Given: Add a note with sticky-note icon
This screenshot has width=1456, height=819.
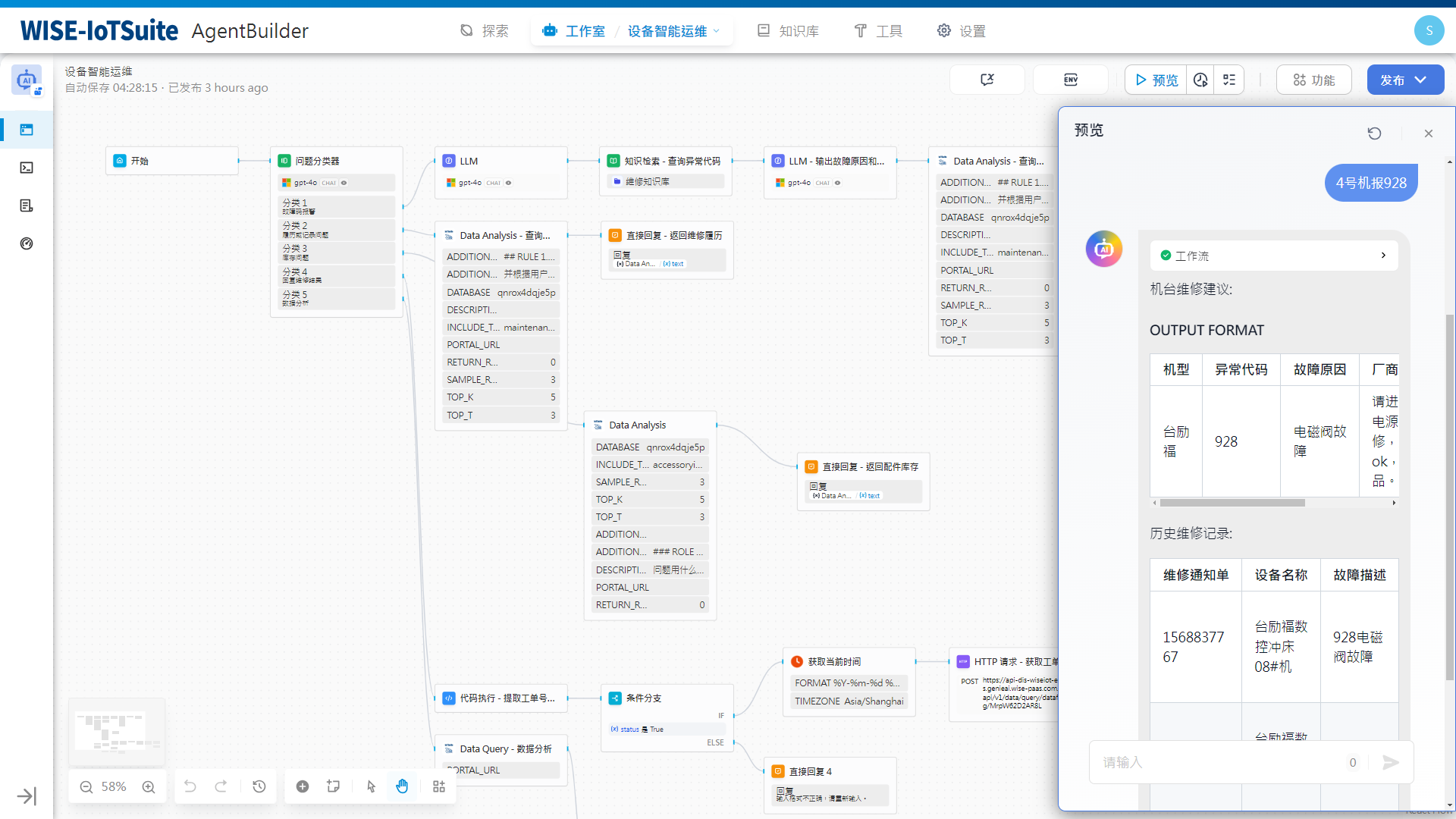Looking at the screenshot, I should (x=333, y=786).
